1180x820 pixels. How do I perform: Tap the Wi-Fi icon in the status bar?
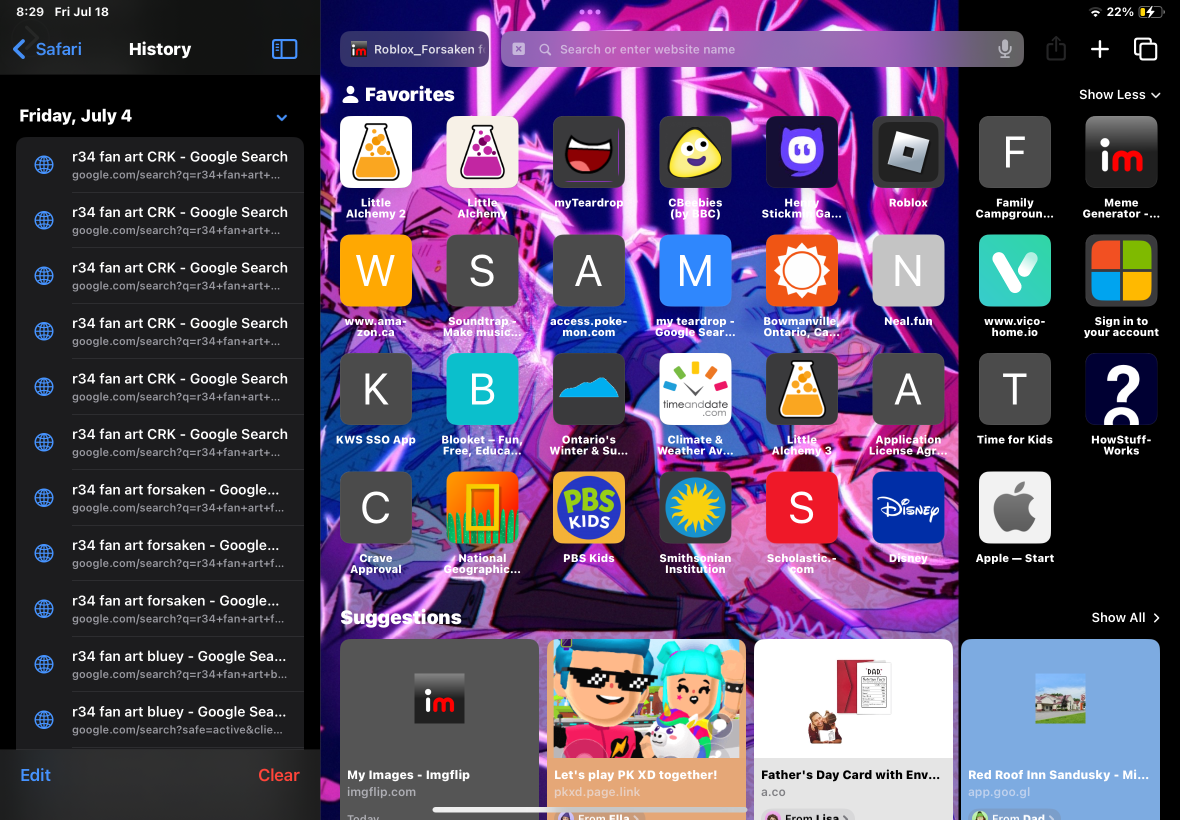(1096, 12)
